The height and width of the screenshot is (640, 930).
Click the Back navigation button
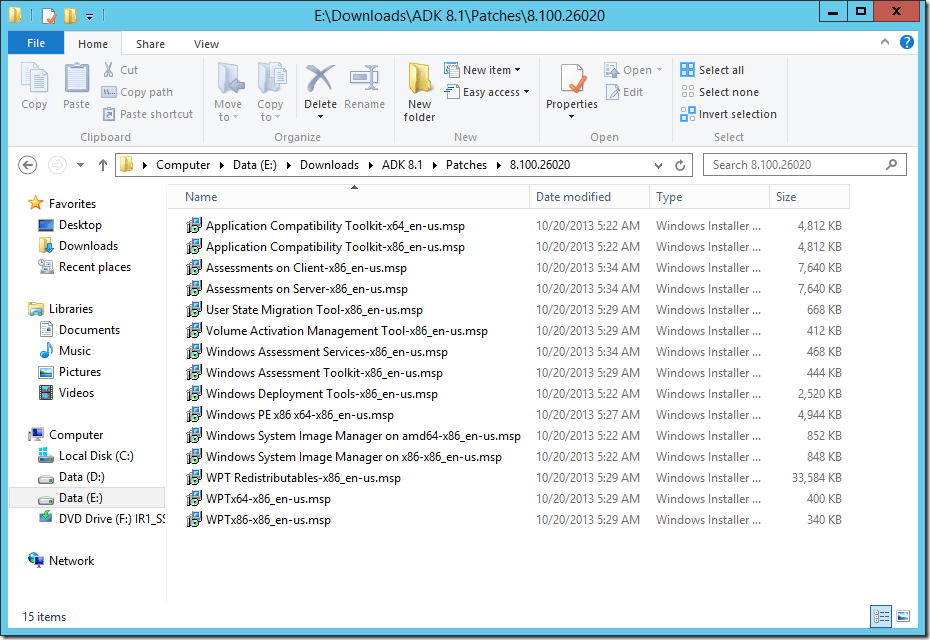tap(27, 164)
